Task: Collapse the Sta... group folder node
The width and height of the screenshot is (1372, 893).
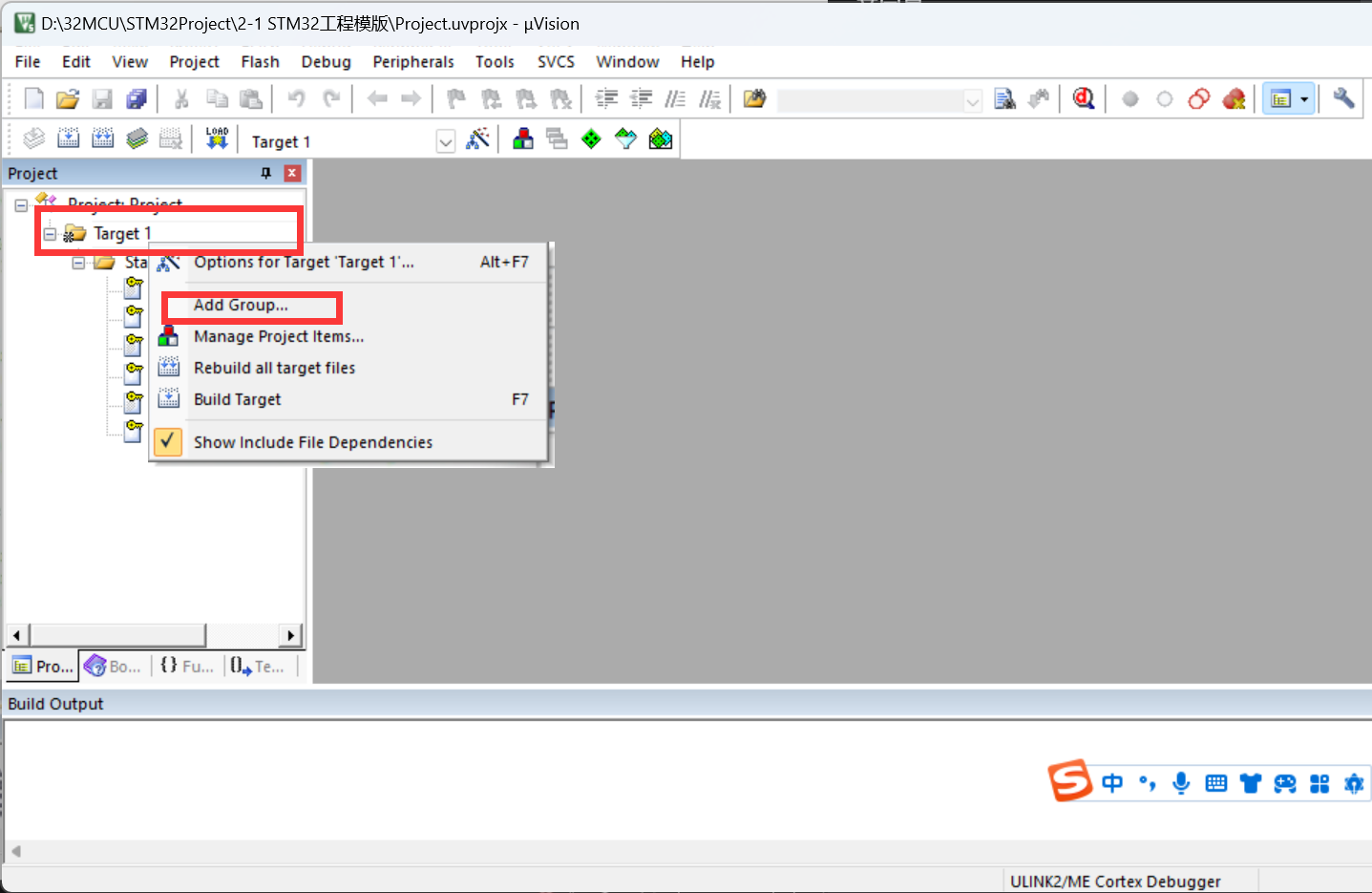Action: (x=78, y=262)
